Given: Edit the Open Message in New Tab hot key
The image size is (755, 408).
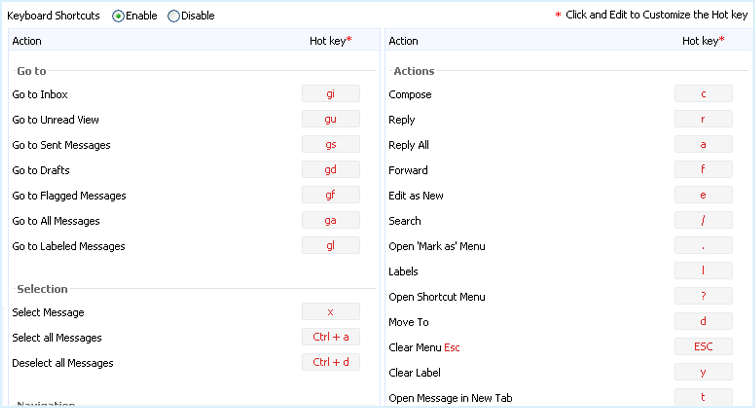Looking at the screenshot, I should tap(703, 397).
